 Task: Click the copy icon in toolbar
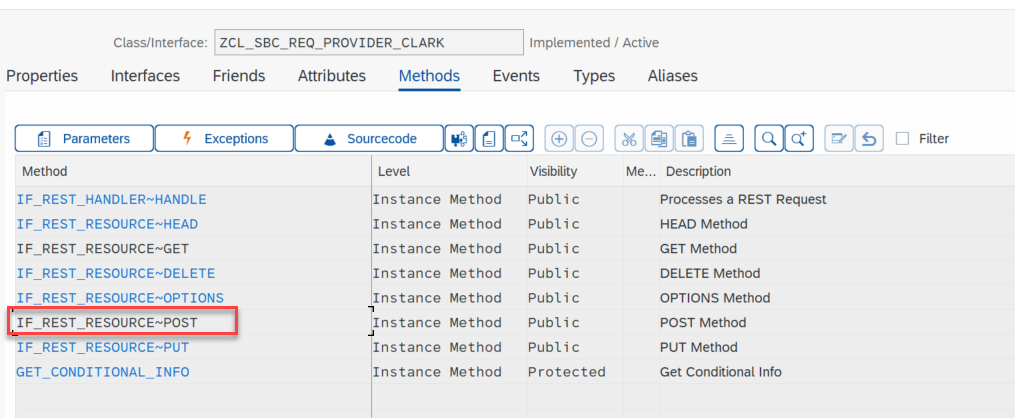tap(659, 138)
